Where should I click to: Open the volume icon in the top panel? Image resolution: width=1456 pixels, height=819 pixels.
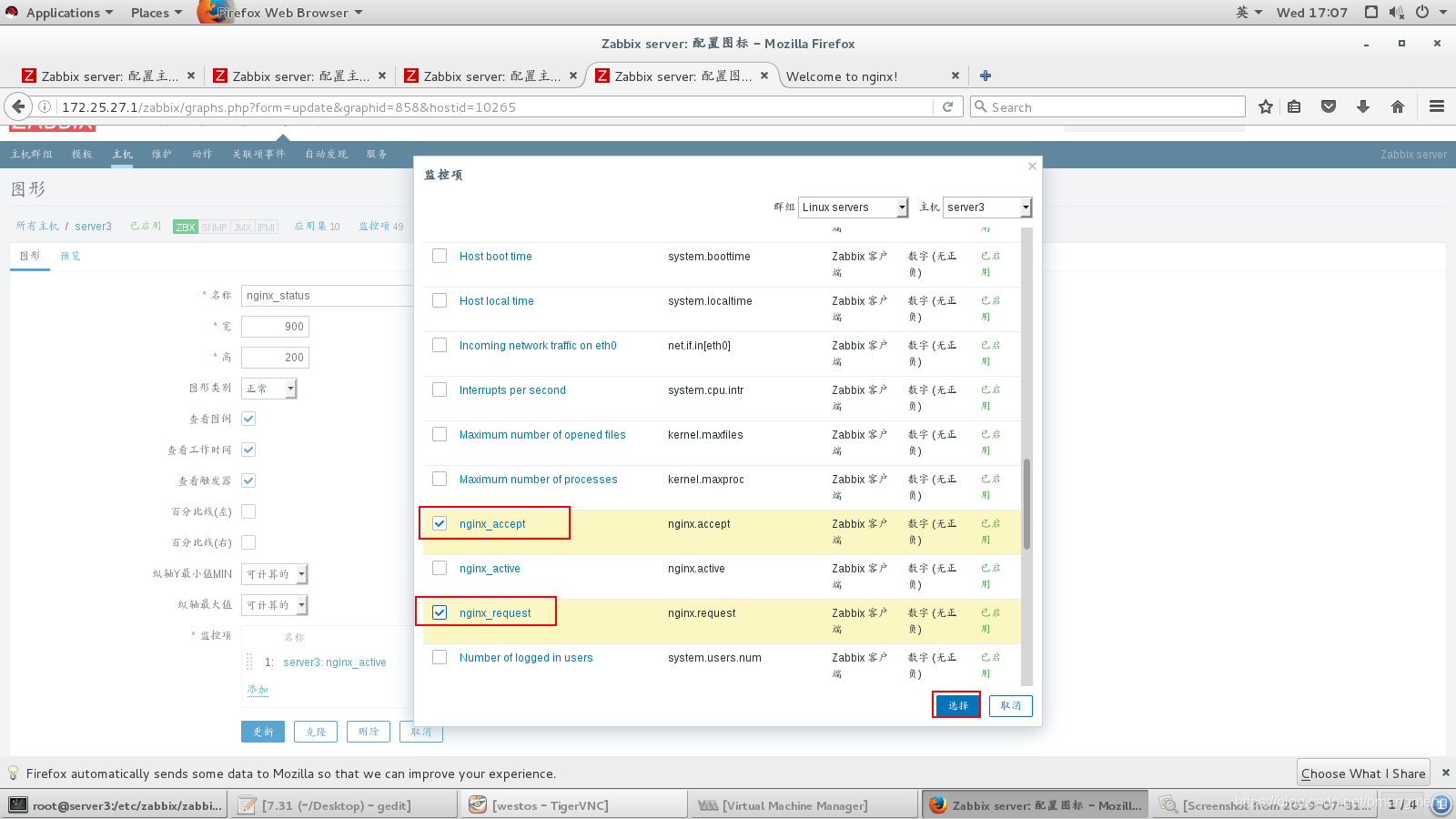point(1397,12)
